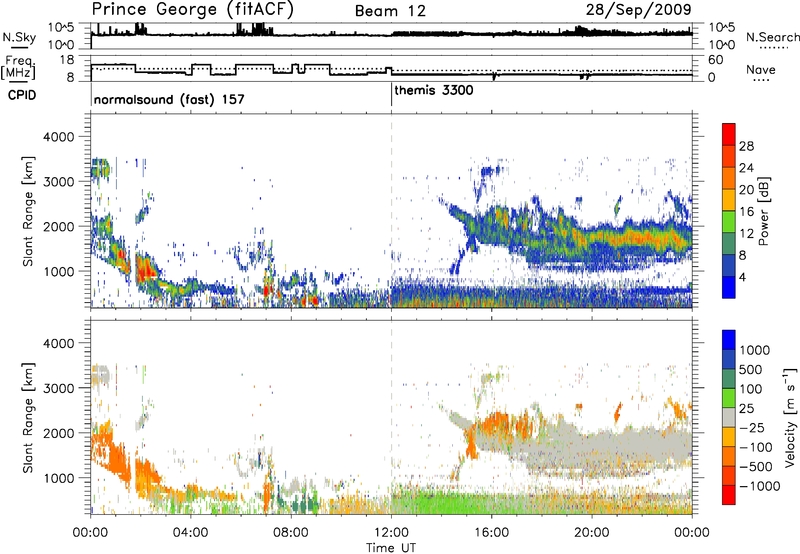This screenshot has height=554, width=800.
Task: Click the 'Power [dB]' colorbar label
Action: coord(763,211)
